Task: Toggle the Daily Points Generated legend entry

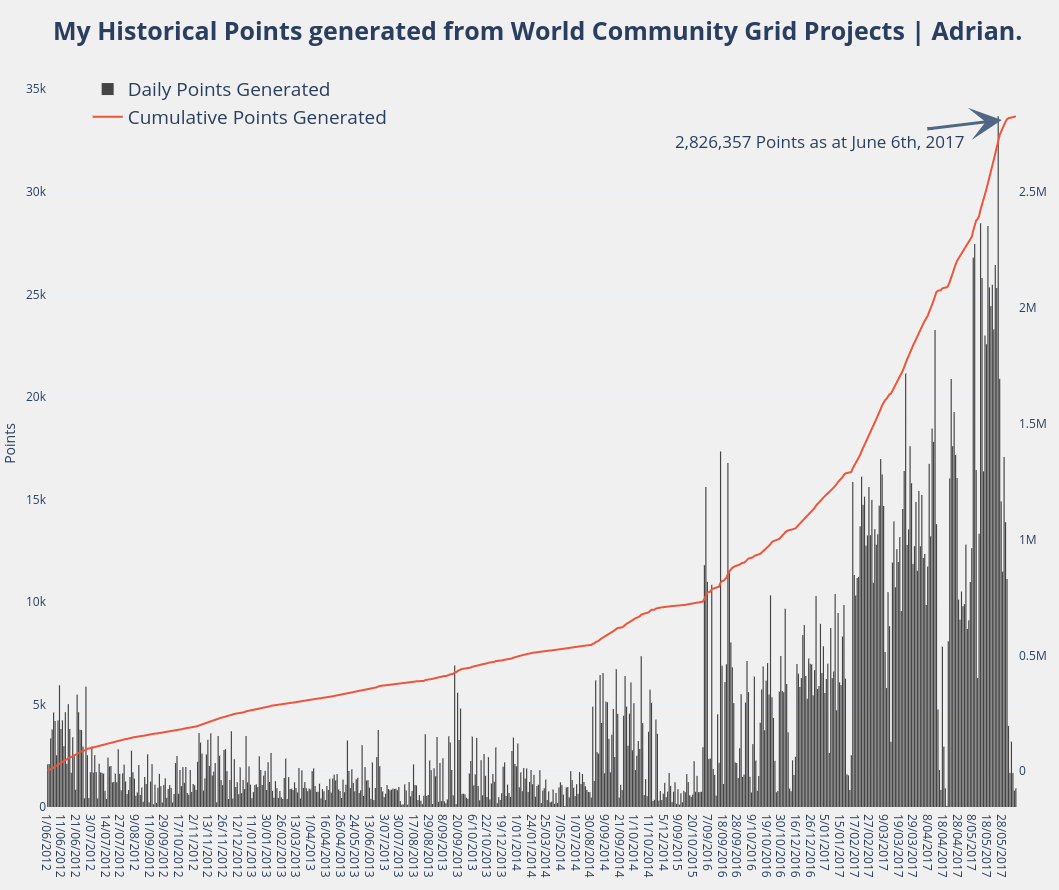Action: [228, 90]
